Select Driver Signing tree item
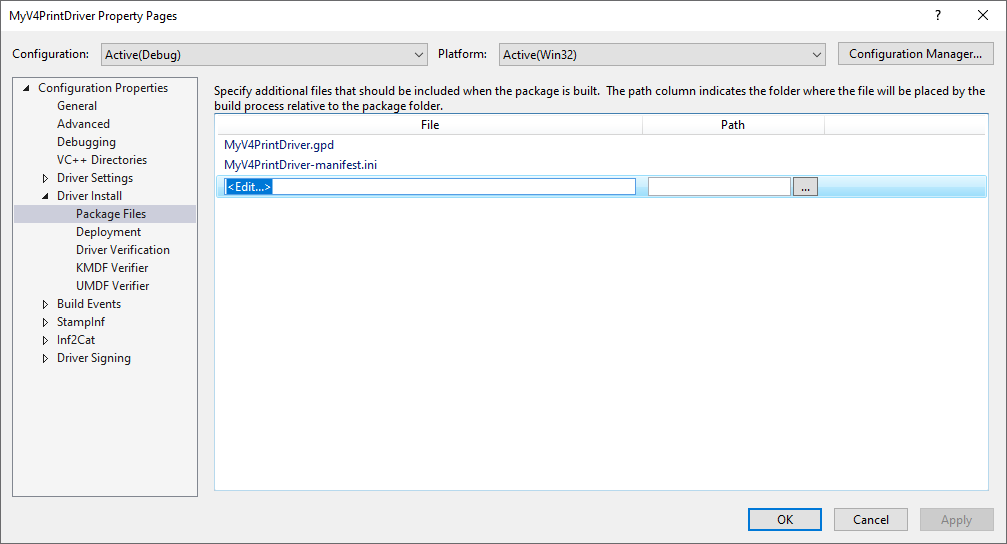The image size is (1007, 544). click(94, 358)
